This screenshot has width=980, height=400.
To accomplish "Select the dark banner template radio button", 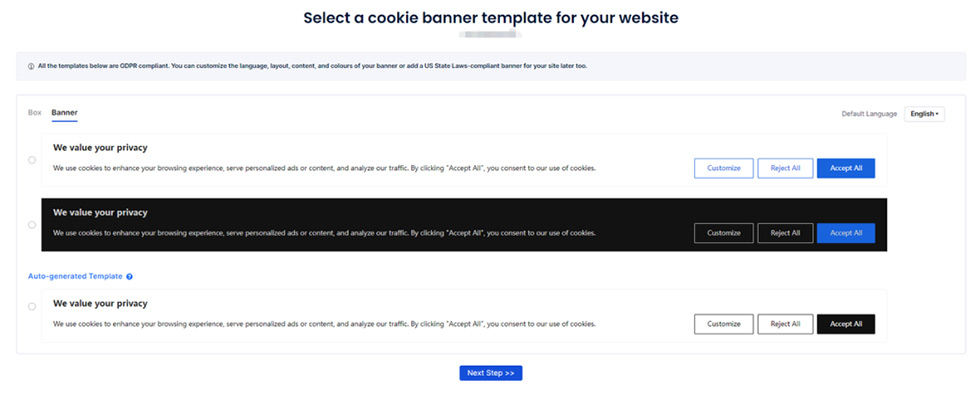I will pyautogui.click(x=32, y=225).
